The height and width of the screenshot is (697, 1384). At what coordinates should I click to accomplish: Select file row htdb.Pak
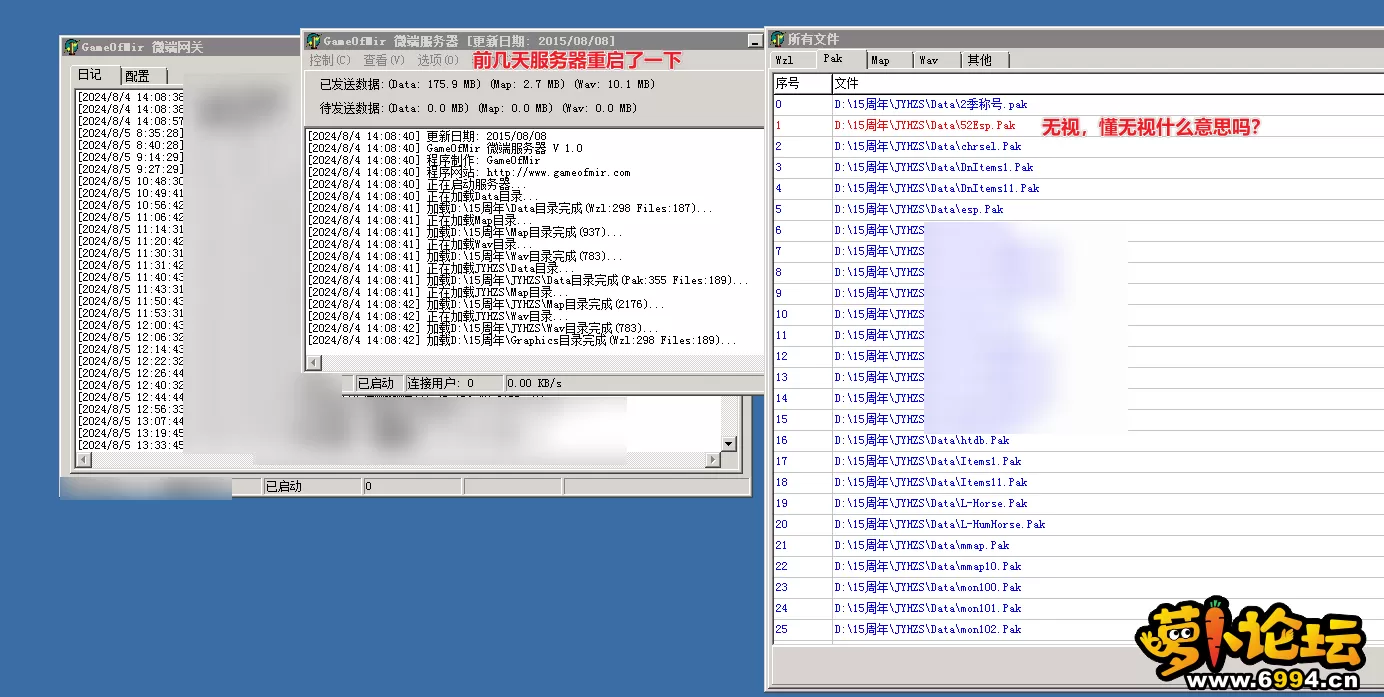click(1078, 440)
